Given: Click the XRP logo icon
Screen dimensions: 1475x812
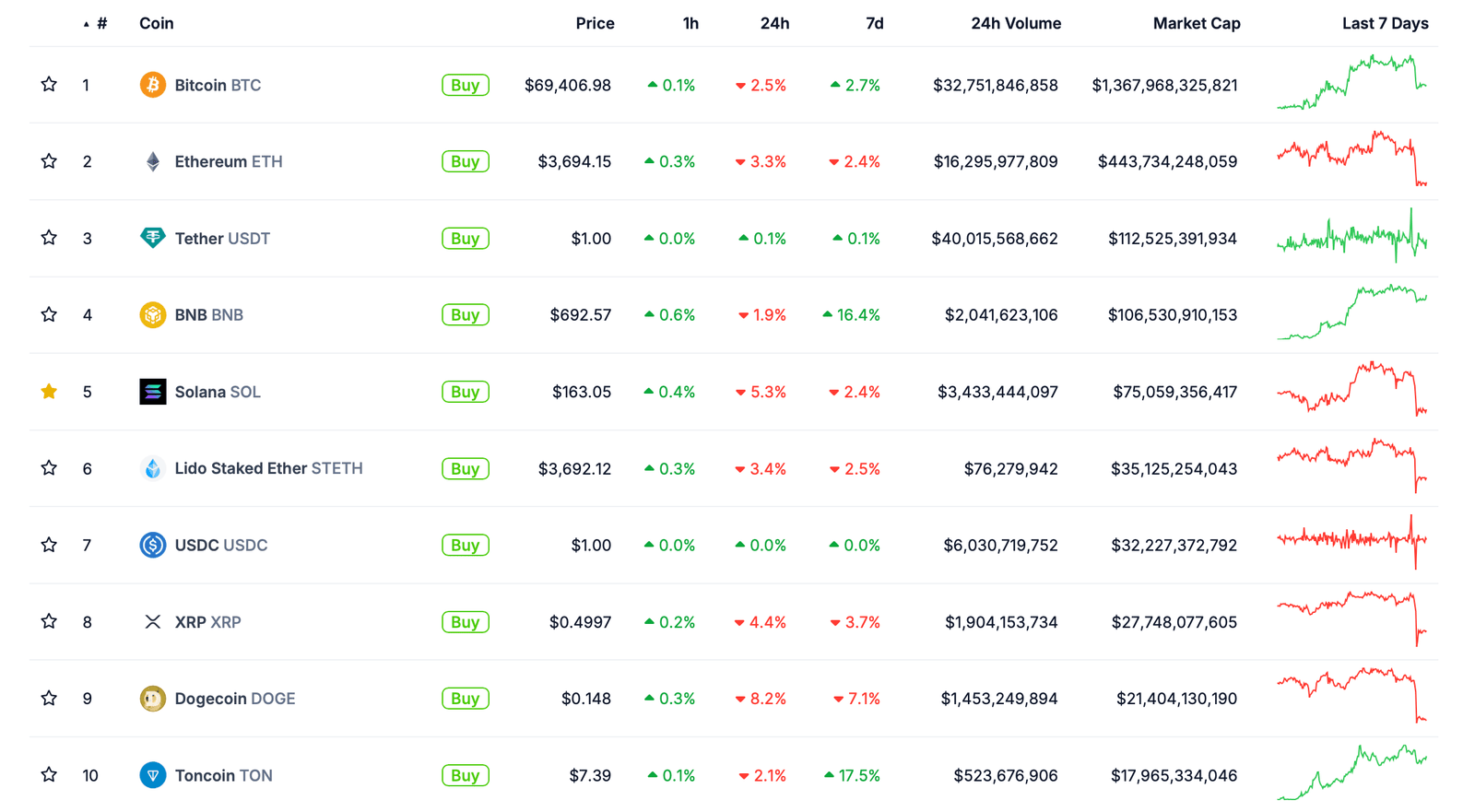Looking at the screenshot, I should (152, 622).
